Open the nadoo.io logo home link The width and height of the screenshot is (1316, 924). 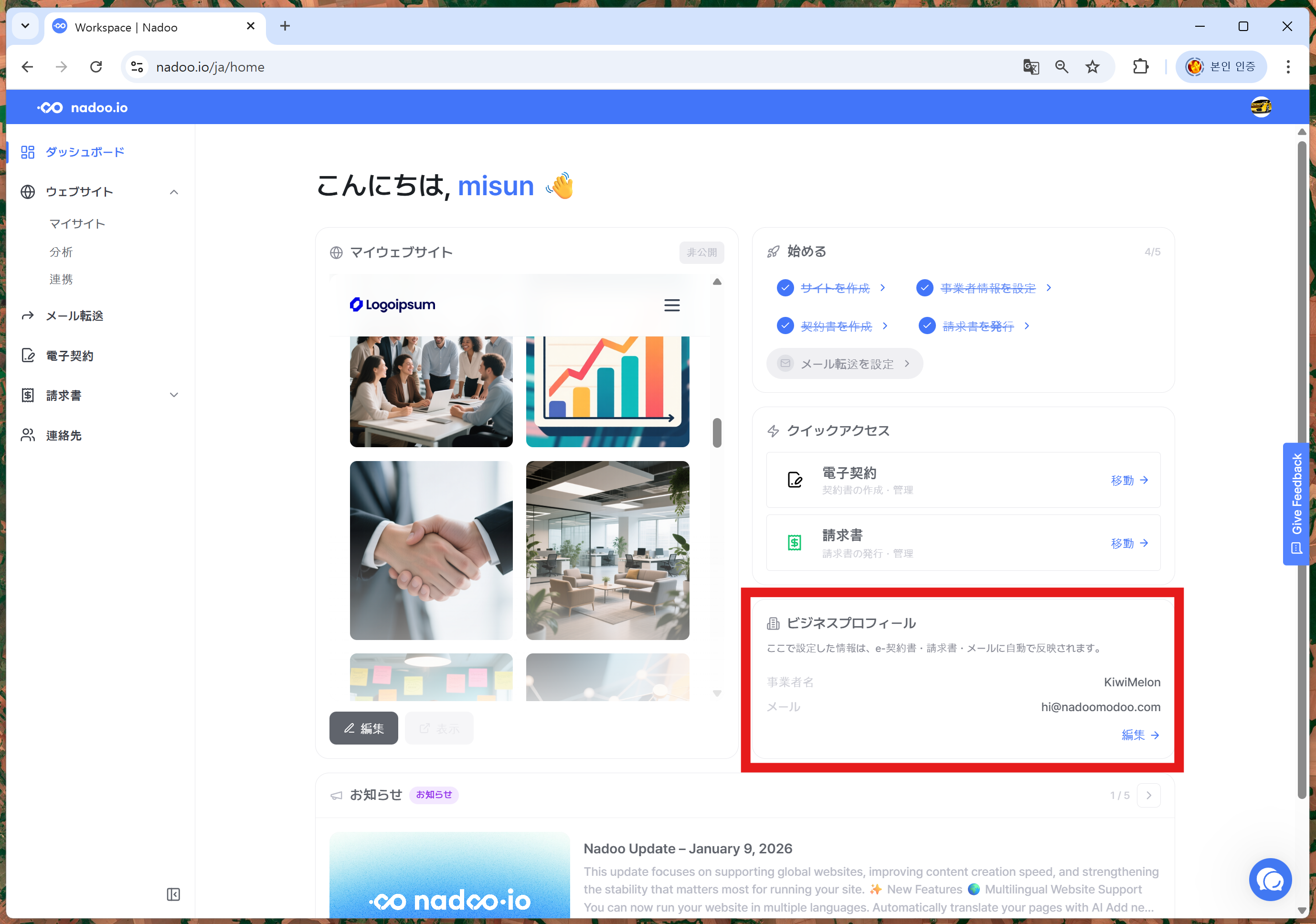(x=83, y=108)
